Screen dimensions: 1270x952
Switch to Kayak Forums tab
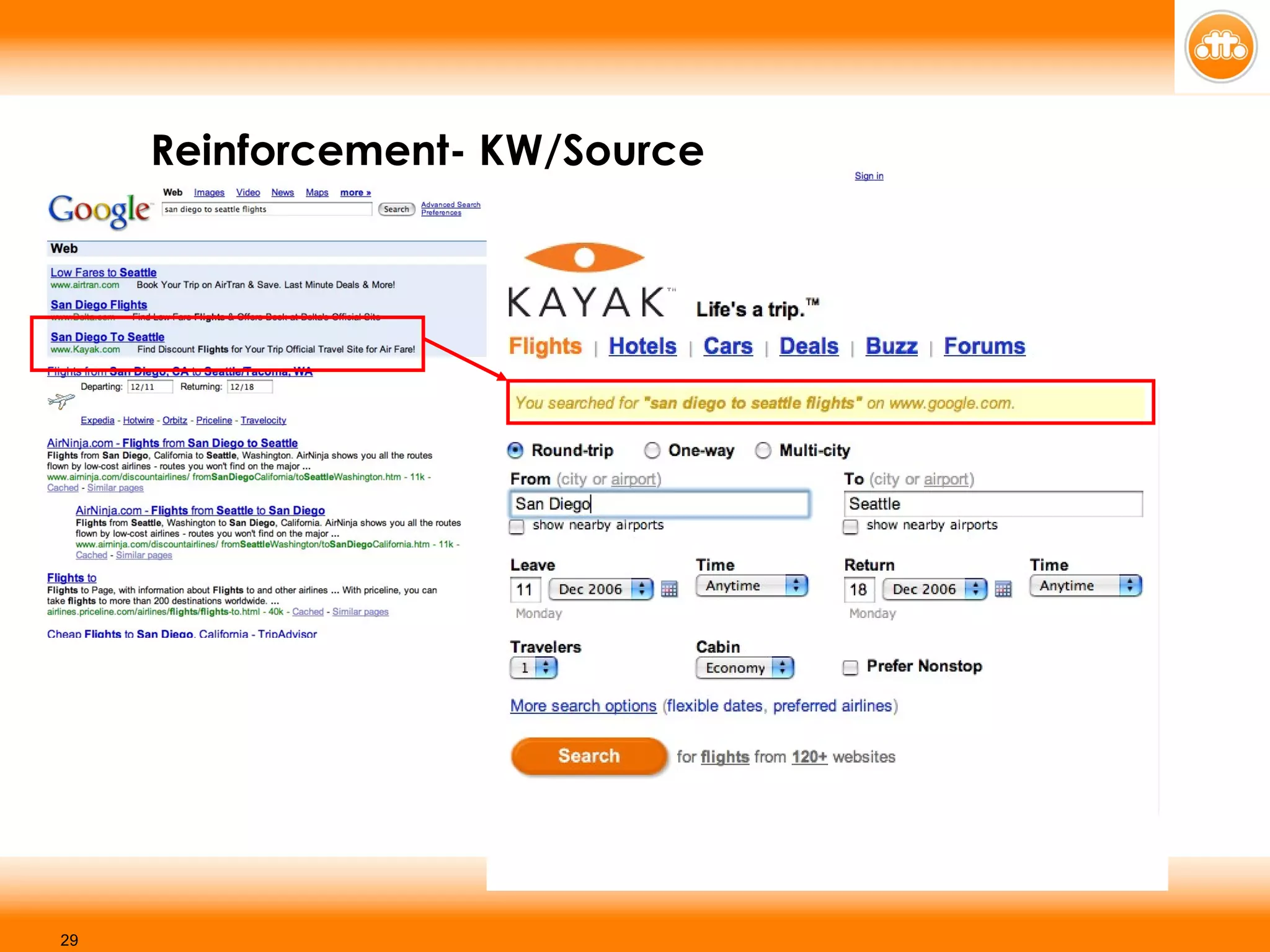pyautogui.click(x=984, y=346)
